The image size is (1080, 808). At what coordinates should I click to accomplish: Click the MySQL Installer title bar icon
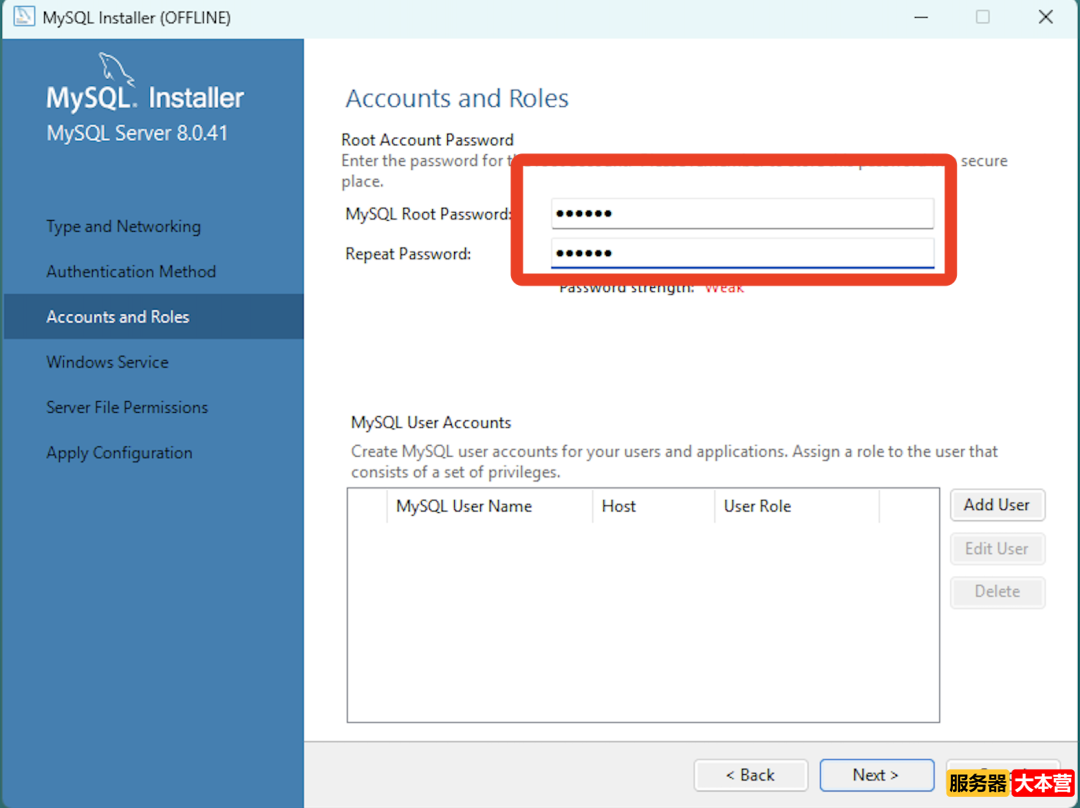[x=24, y=17]
